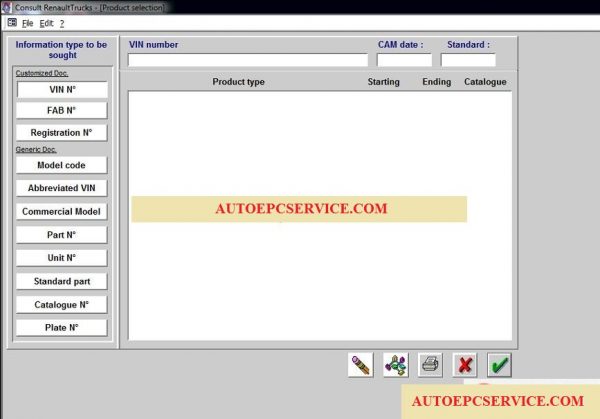Open the File menu
The width and height of the screenshot is (600, 419).
[28, 24]
